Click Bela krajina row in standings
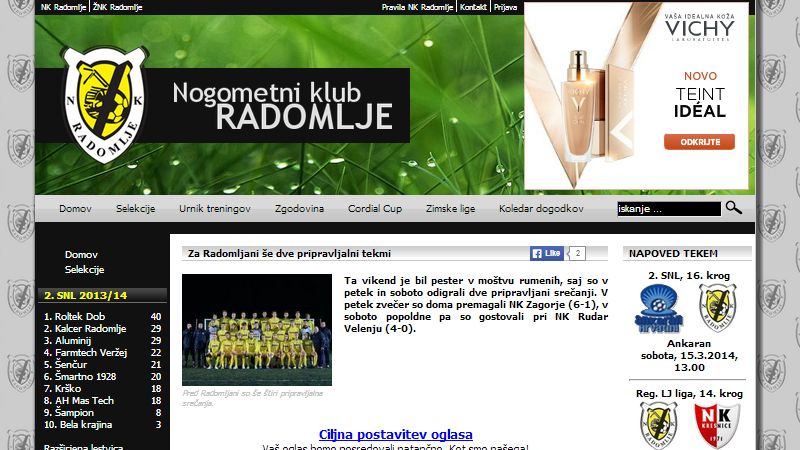This screenshot has width=800, height=450. pos(102,424)
